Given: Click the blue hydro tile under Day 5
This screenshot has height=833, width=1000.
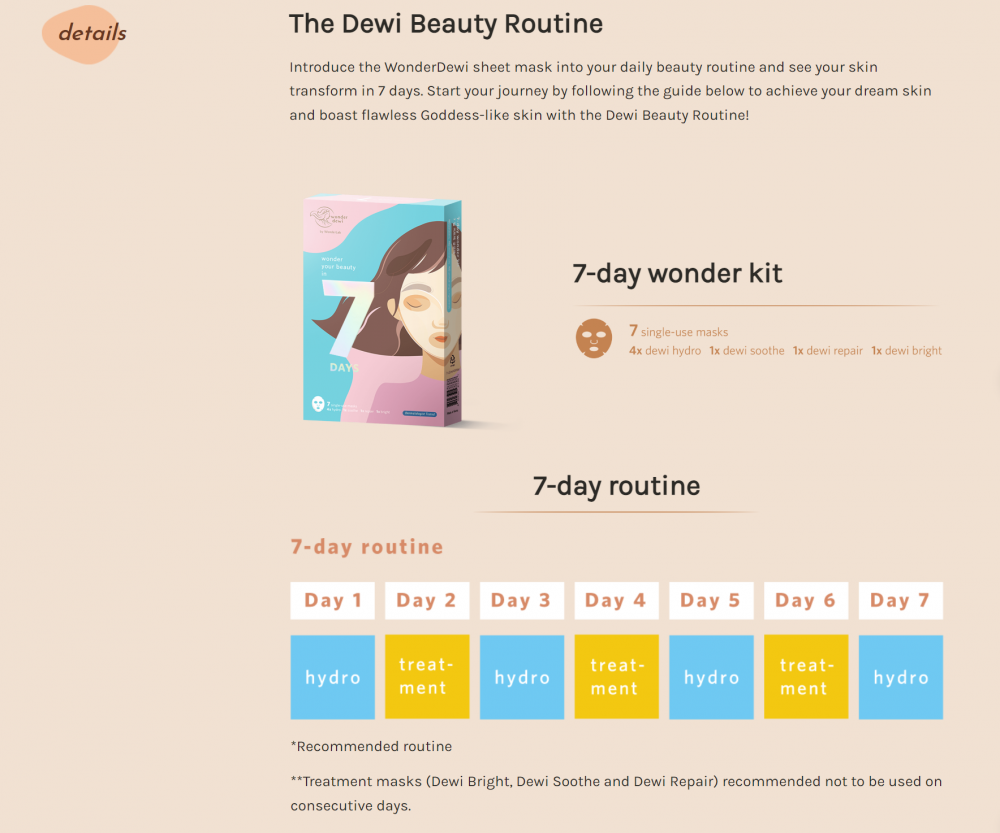Looking at the screenshot, I should [711, 677].
